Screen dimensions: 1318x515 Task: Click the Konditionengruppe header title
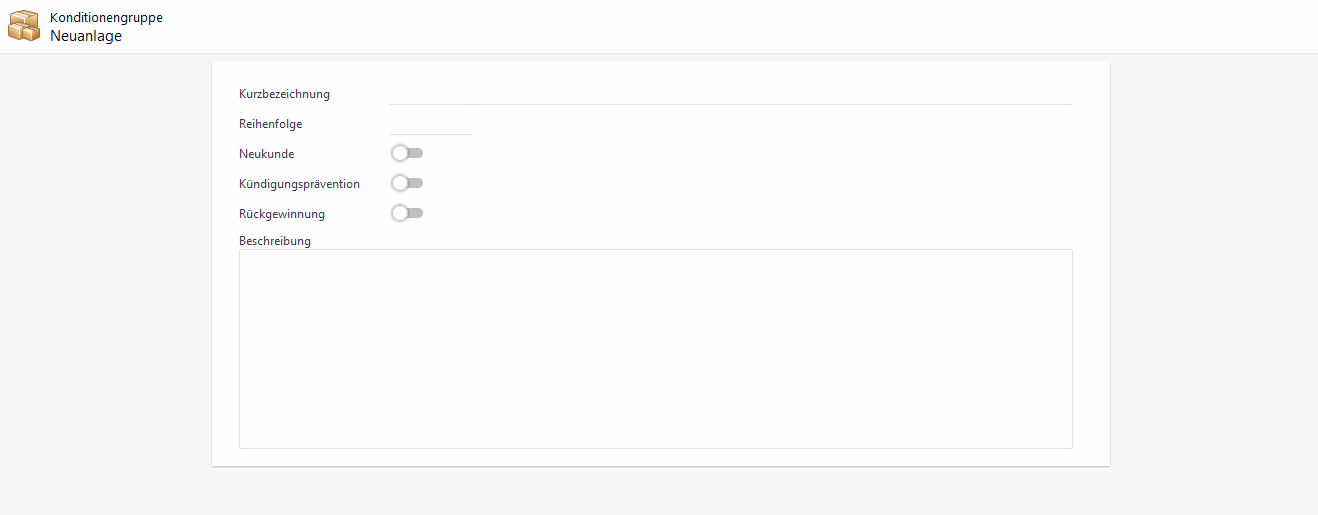click(x=106, y=17)
